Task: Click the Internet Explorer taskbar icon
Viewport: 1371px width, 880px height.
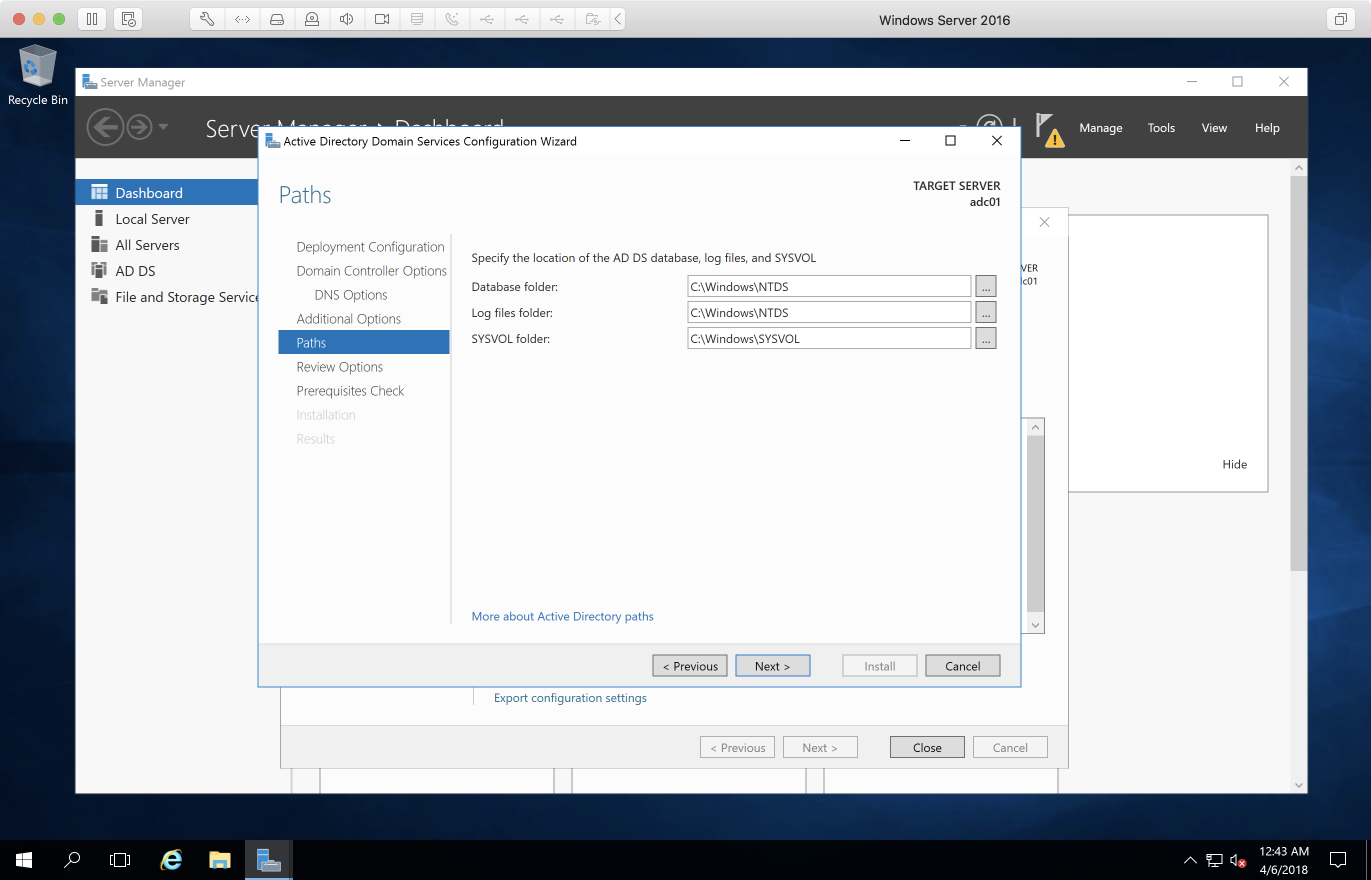Action: (172, 859)
